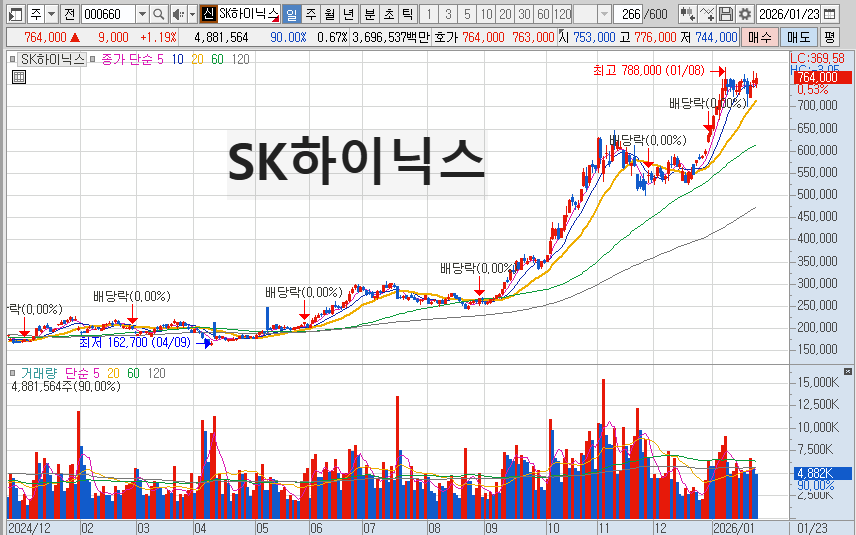Expand the speaker options dropdown arrow
The height and width of the screenshot is (535, 856).
(x=192, y=14)
